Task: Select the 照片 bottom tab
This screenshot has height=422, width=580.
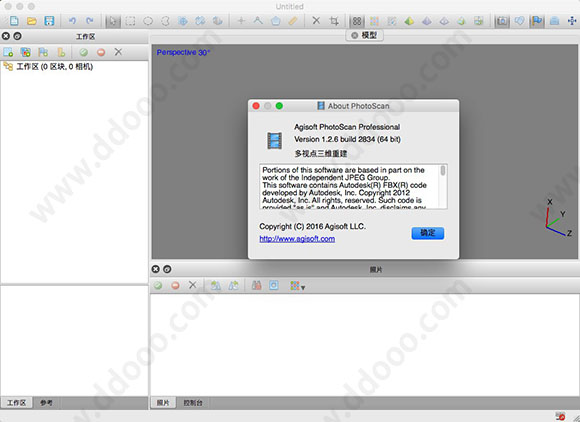Action: 163,403
